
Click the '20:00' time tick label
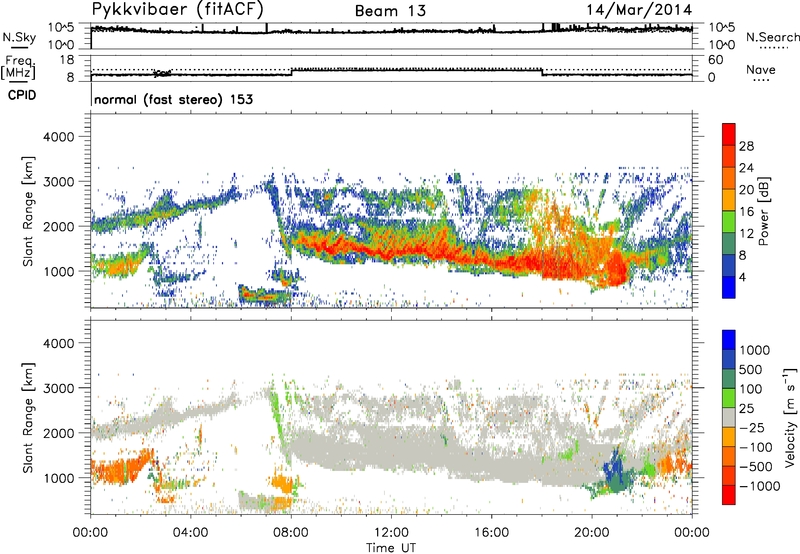[x=592, y=533]
